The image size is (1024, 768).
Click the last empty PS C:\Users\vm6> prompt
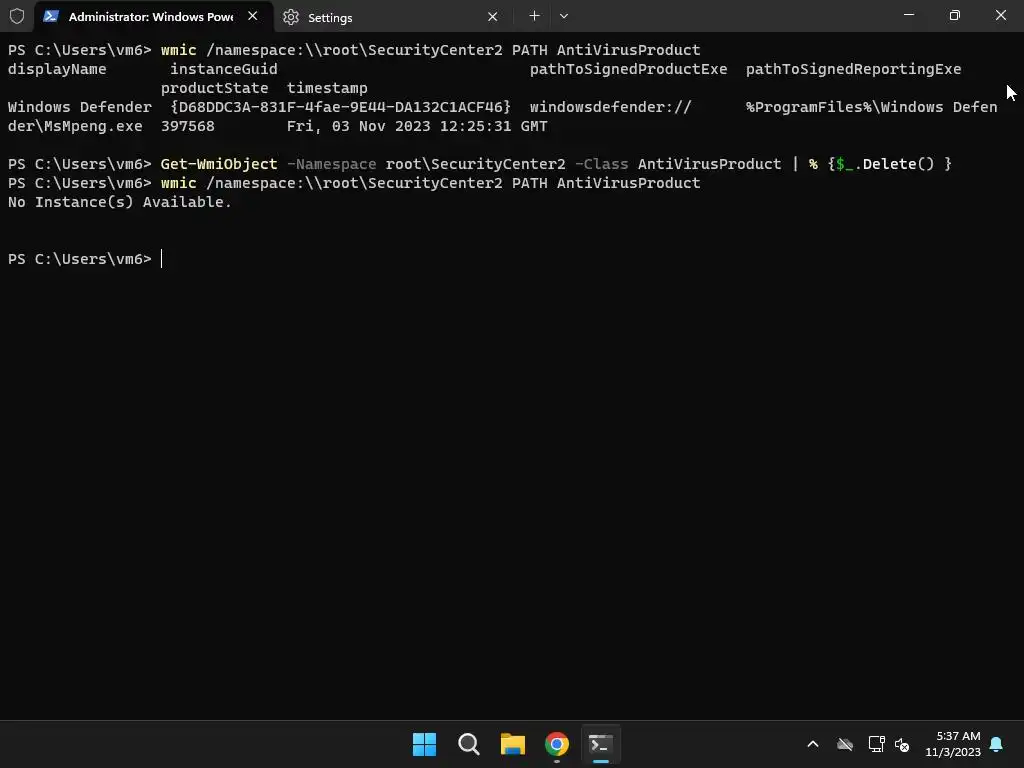pyautogui.click(x=80, y=259)
